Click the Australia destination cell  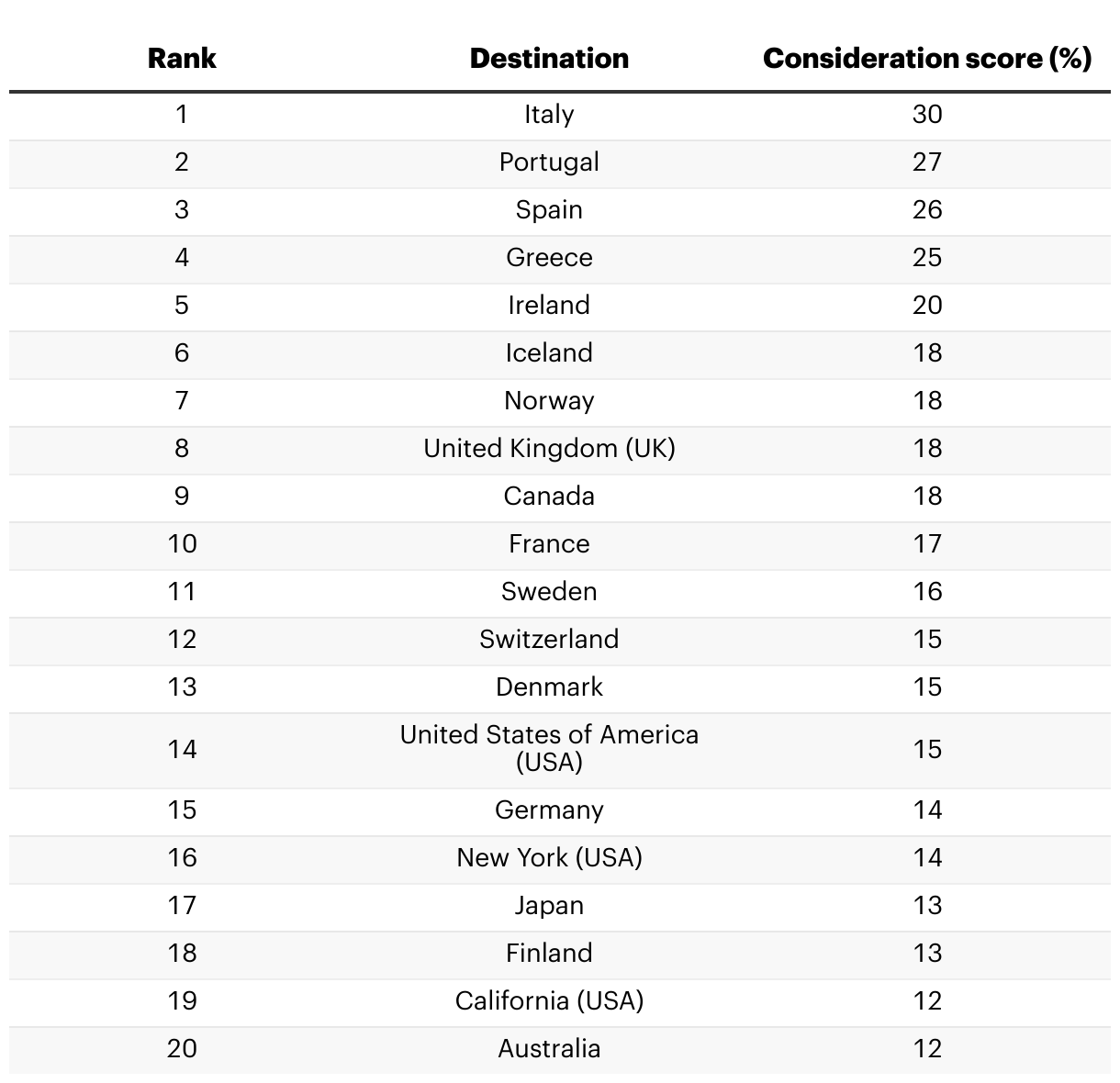tap(549, 1049)
